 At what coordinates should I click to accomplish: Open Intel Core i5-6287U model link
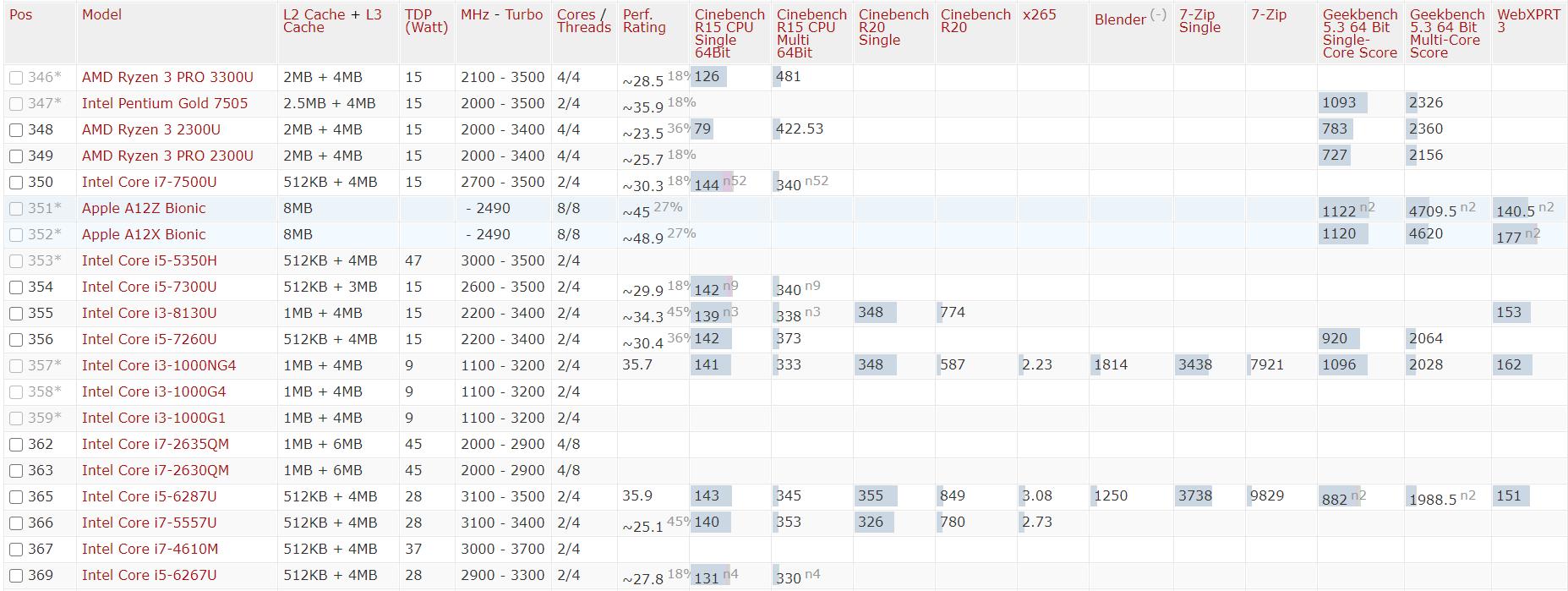point(150,497)
